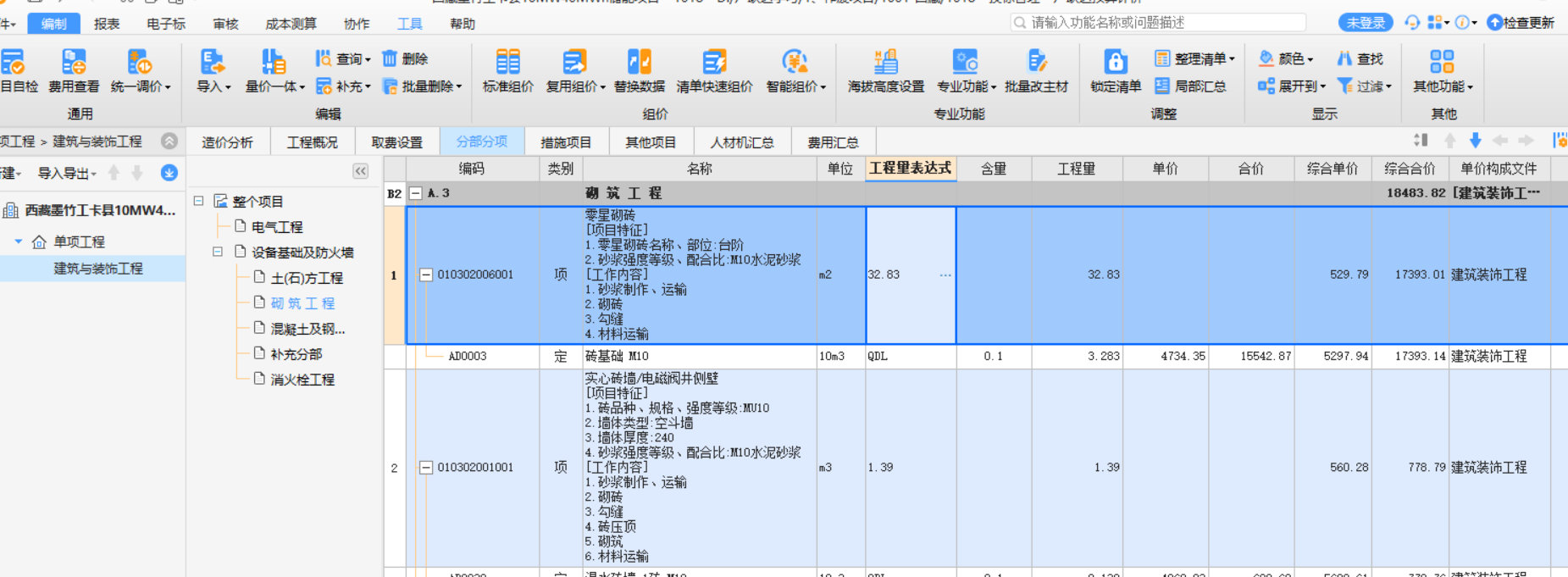Collapse item 010302001001 row

pos(426,467)
